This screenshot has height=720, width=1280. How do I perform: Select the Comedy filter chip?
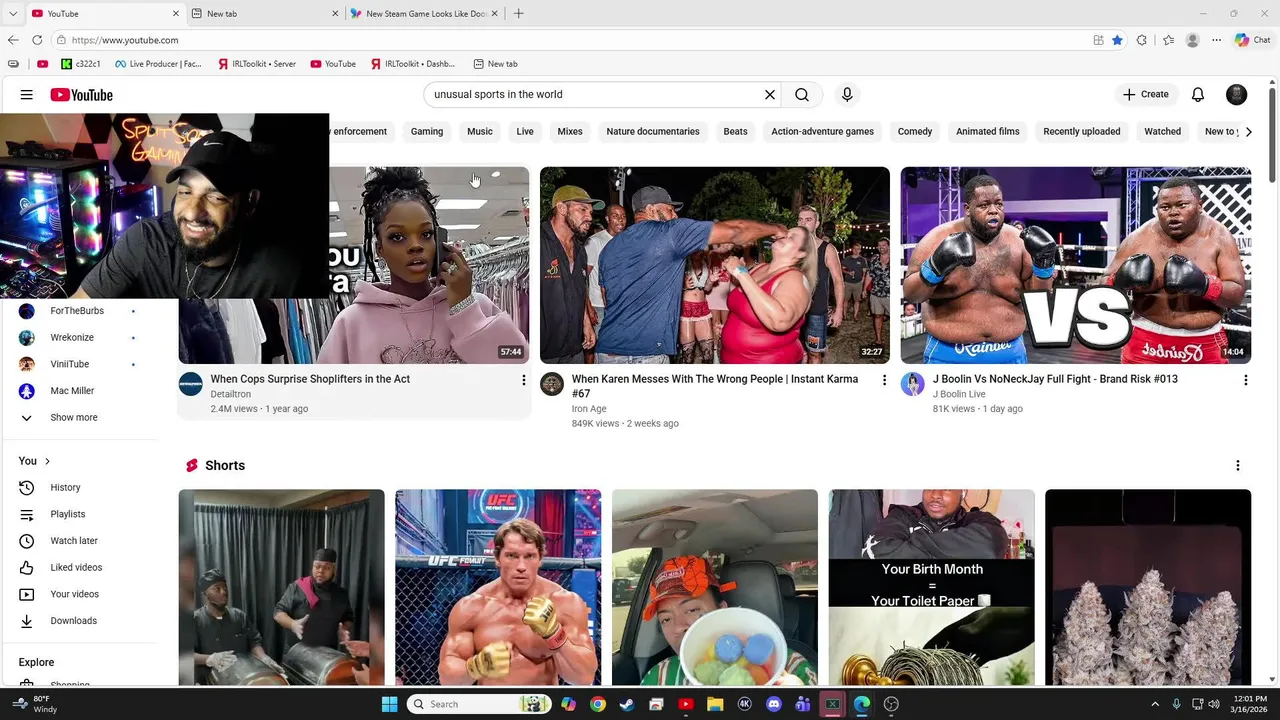pos(915,132)
